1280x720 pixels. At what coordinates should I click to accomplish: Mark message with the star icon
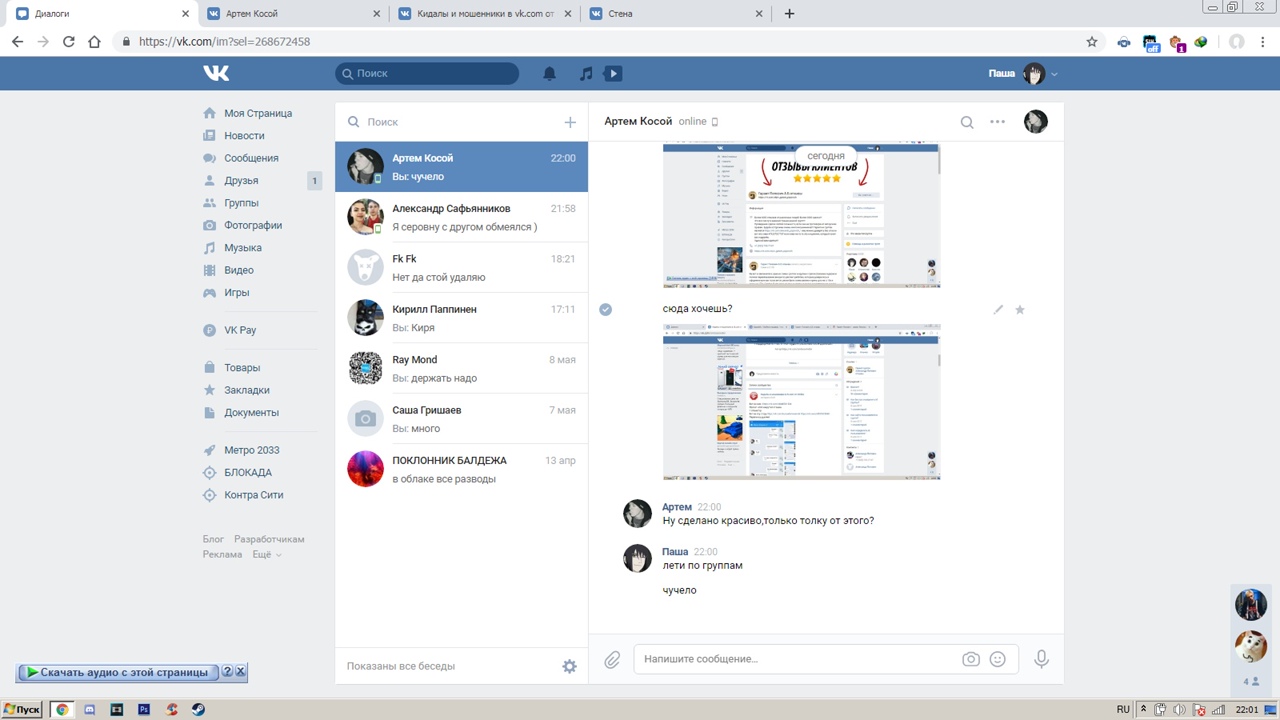[x=1020, y=310]
